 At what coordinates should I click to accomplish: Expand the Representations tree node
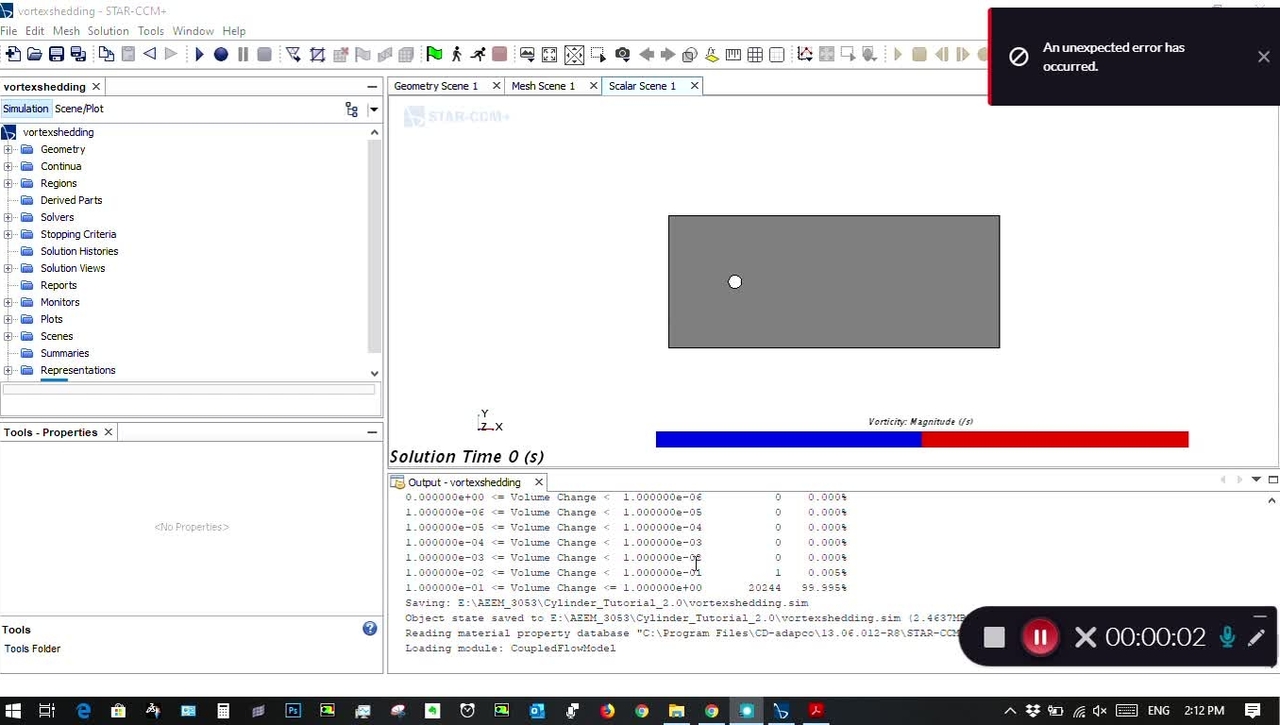click(x=8, y=370)
